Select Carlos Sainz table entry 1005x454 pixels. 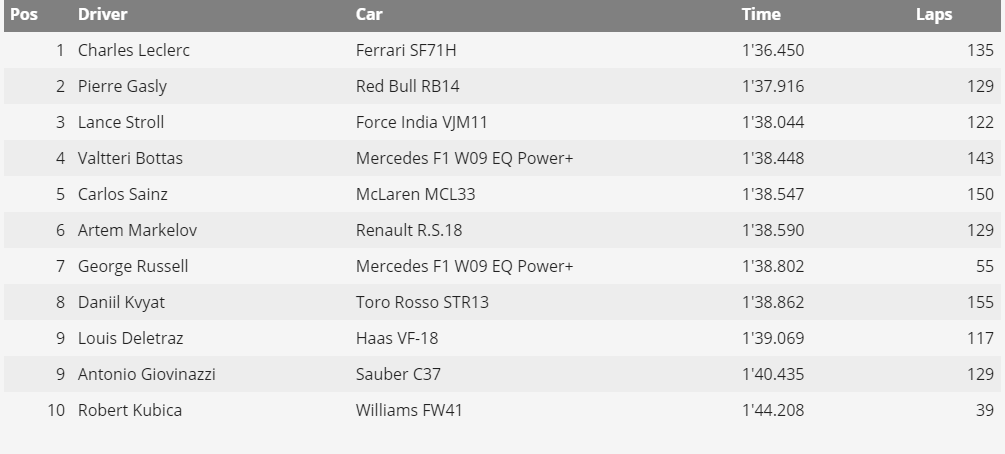pos(122,194)
